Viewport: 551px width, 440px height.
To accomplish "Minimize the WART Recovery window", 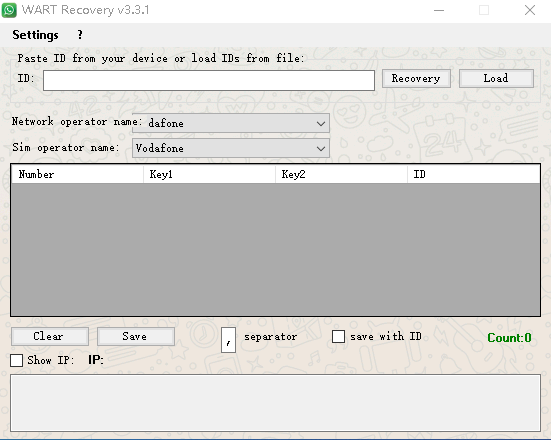I will pos(439,10).
